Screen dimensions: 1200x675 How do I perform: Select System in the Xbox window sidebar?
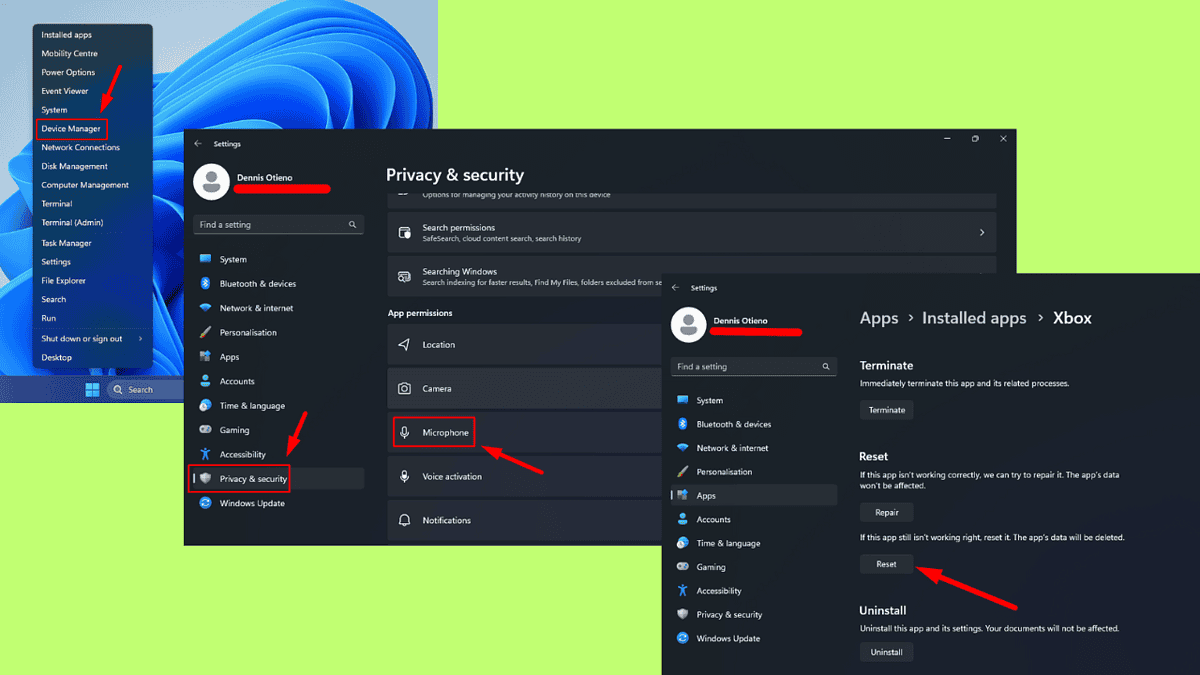[754, 400]
